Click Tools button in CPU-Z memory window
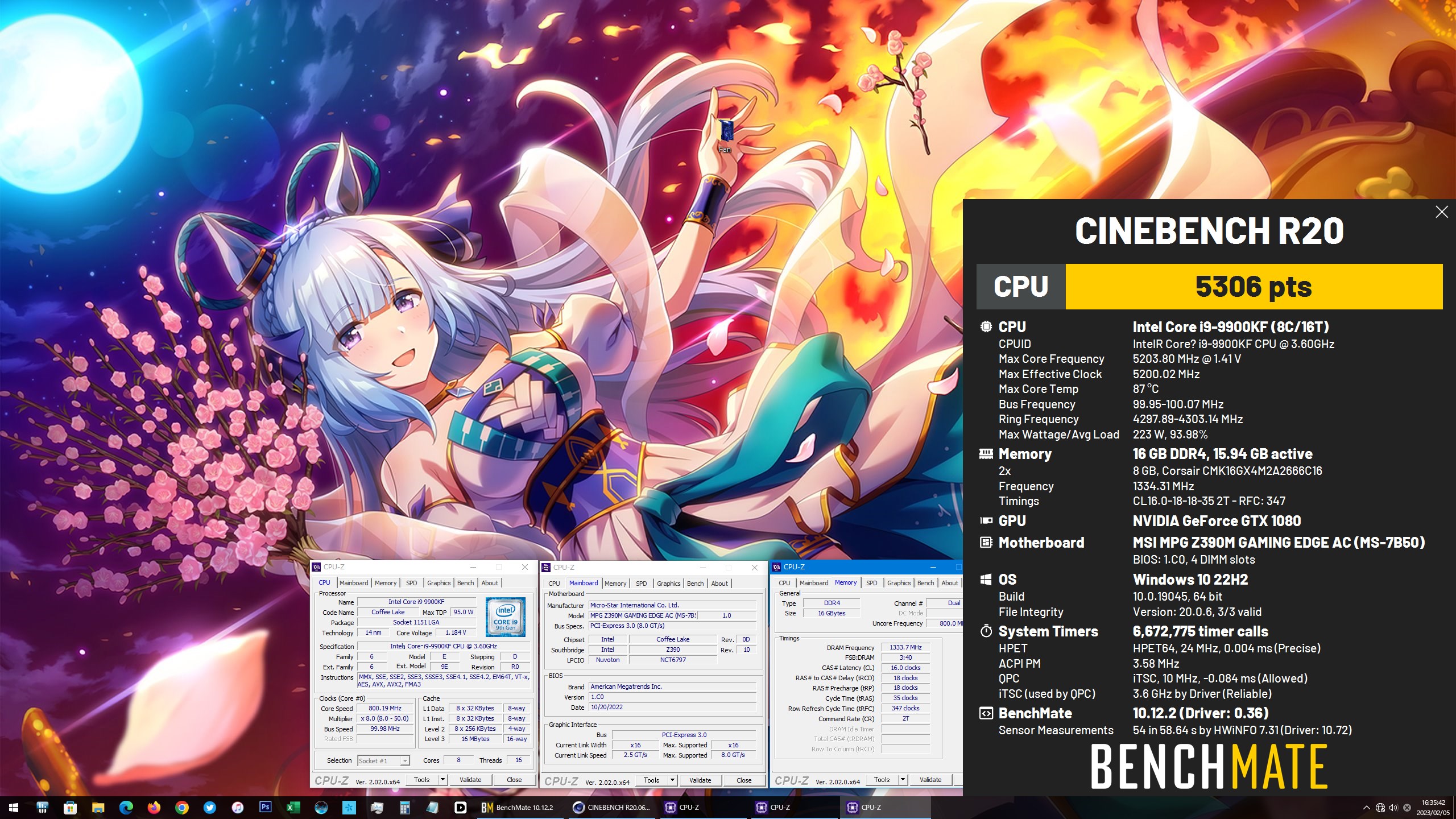1456x819 pixels. pos(882,780)
